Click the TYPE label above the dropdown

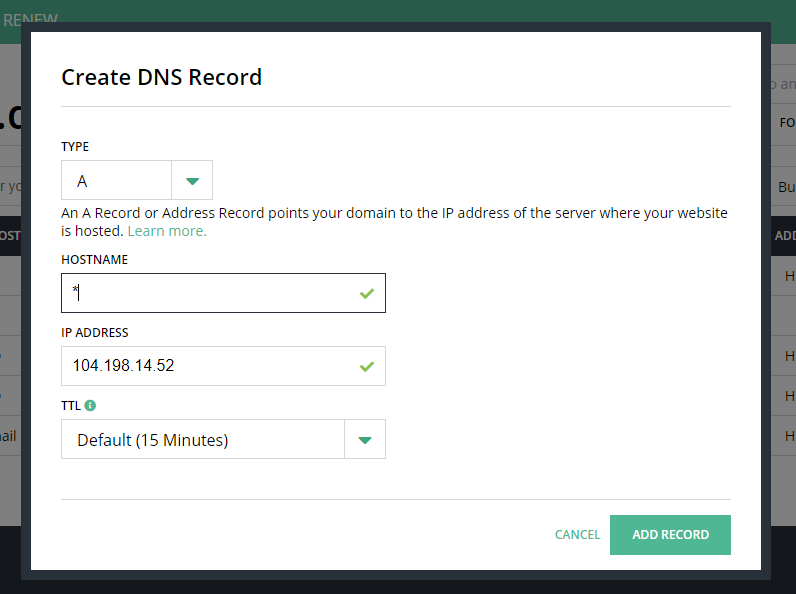coord(75,147)
